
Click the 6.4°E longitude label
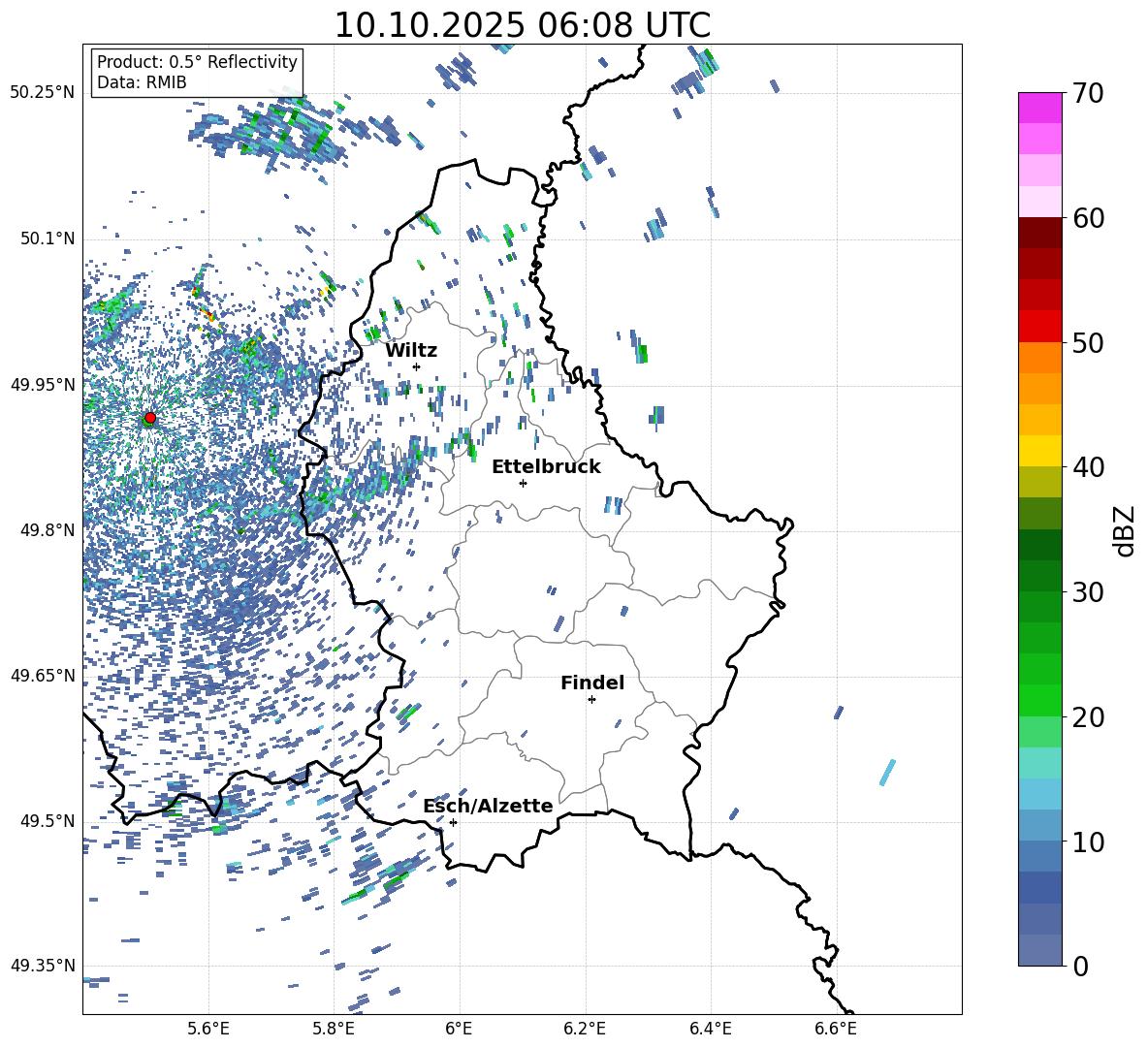[x=711, y=1030]
